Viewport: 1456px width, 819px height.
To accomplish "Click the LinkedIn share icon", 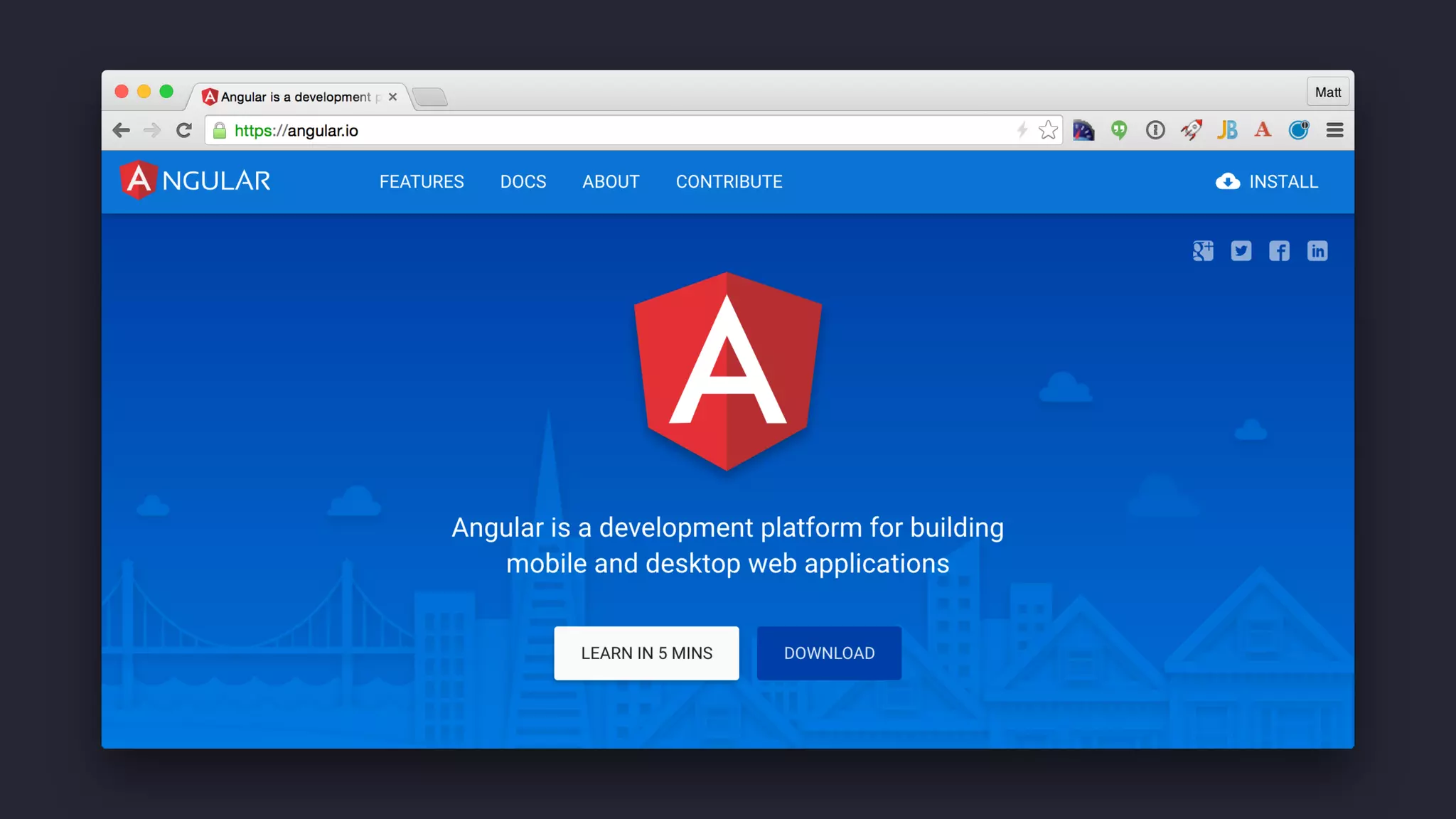I will [1317, 251].
